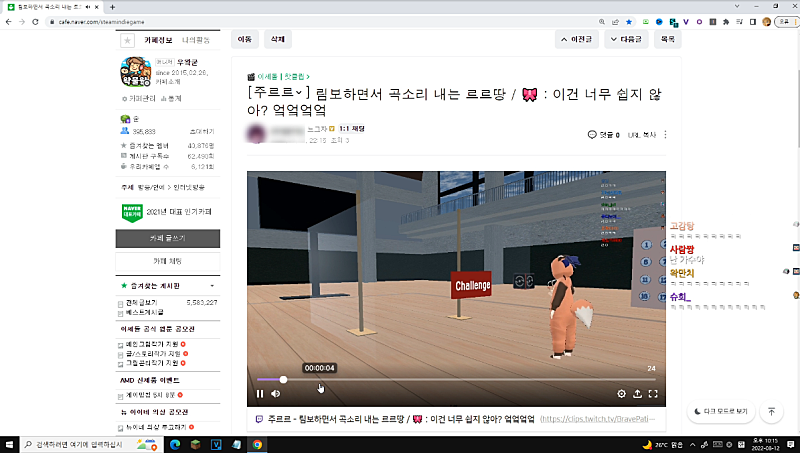Click the 카페 글쓰기 button

click(168, 238)
